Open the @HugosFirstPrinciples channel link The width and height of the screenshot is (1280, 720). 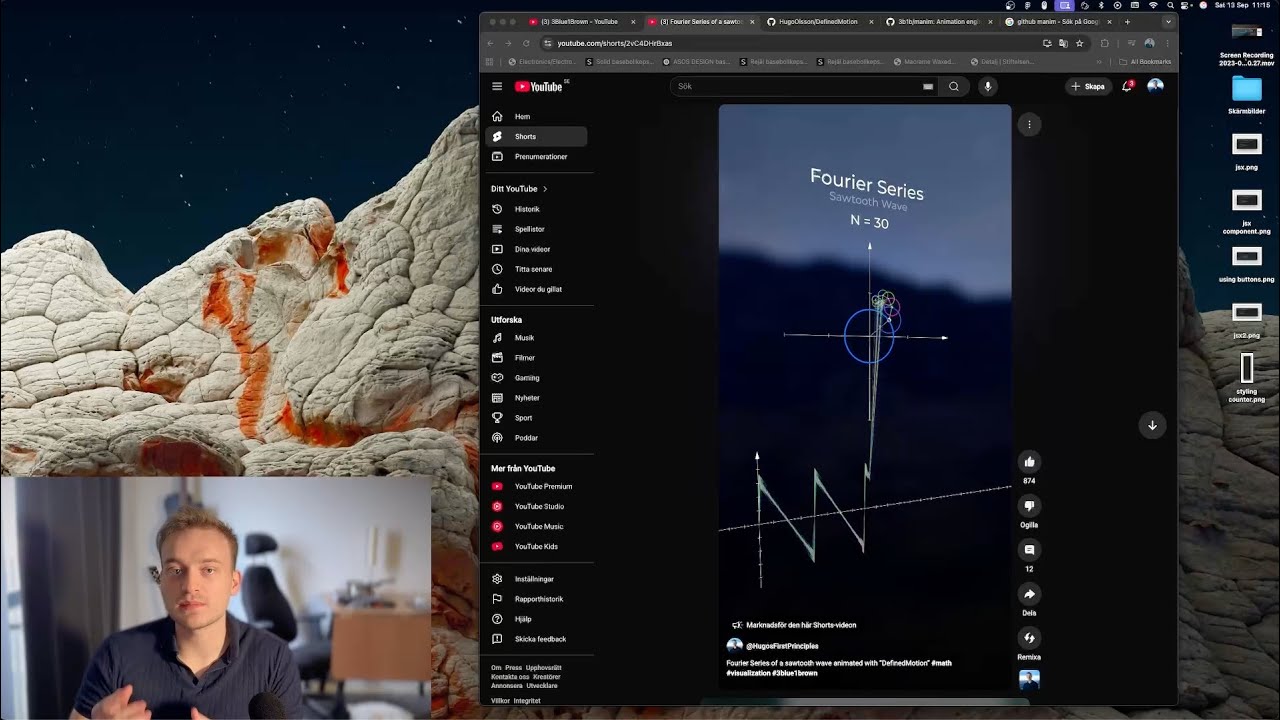point(782,646)
